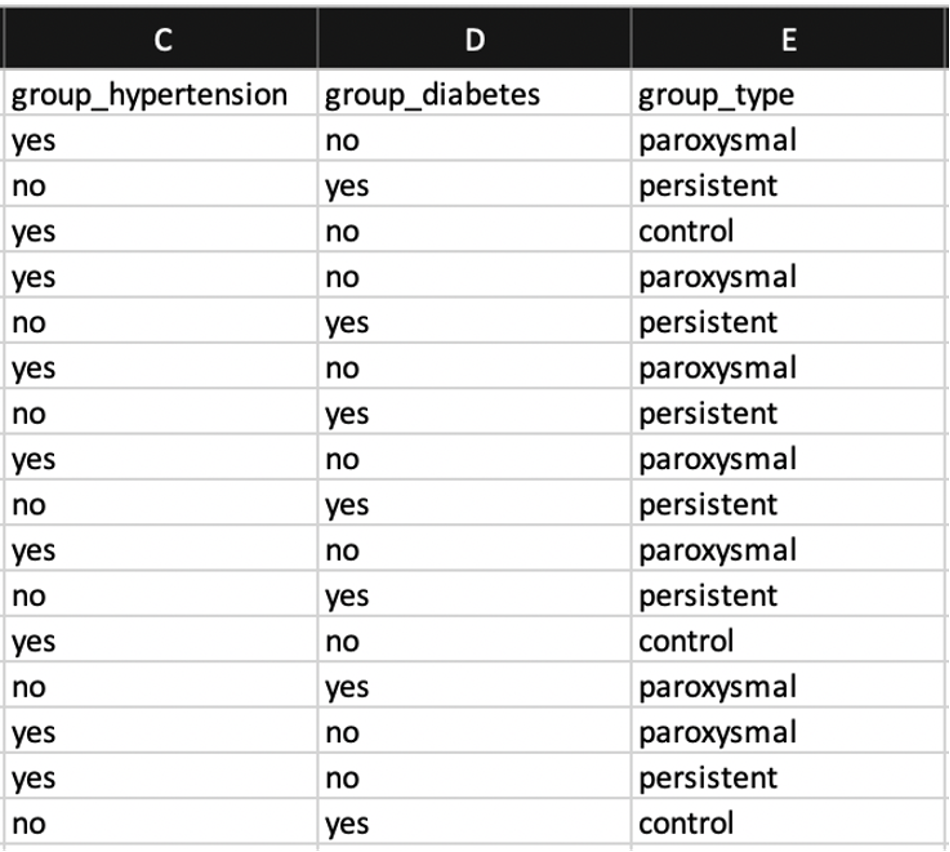Click the first yes cell under group_diabetes

click(x=474, y=185)
